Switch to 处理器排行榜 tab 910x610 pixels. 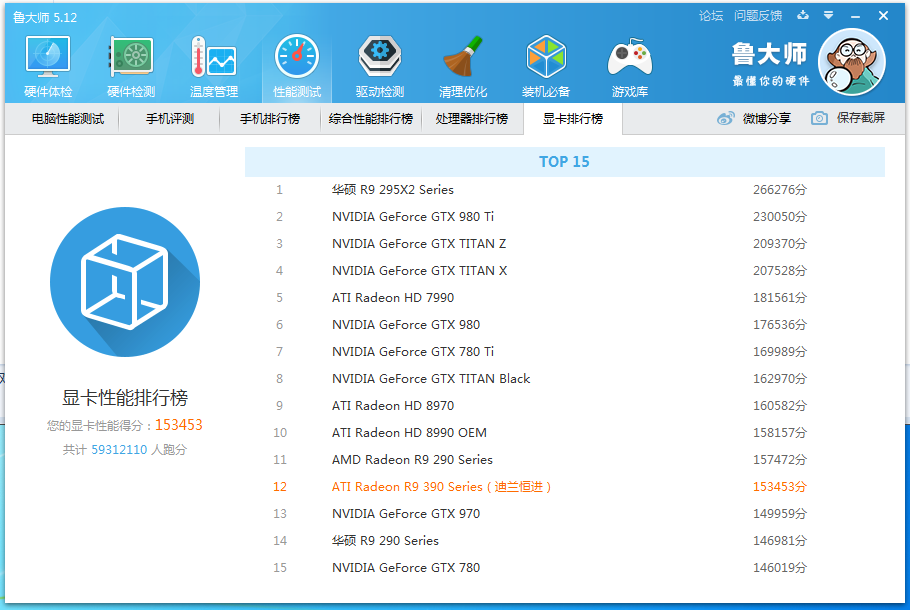(472, 119)
